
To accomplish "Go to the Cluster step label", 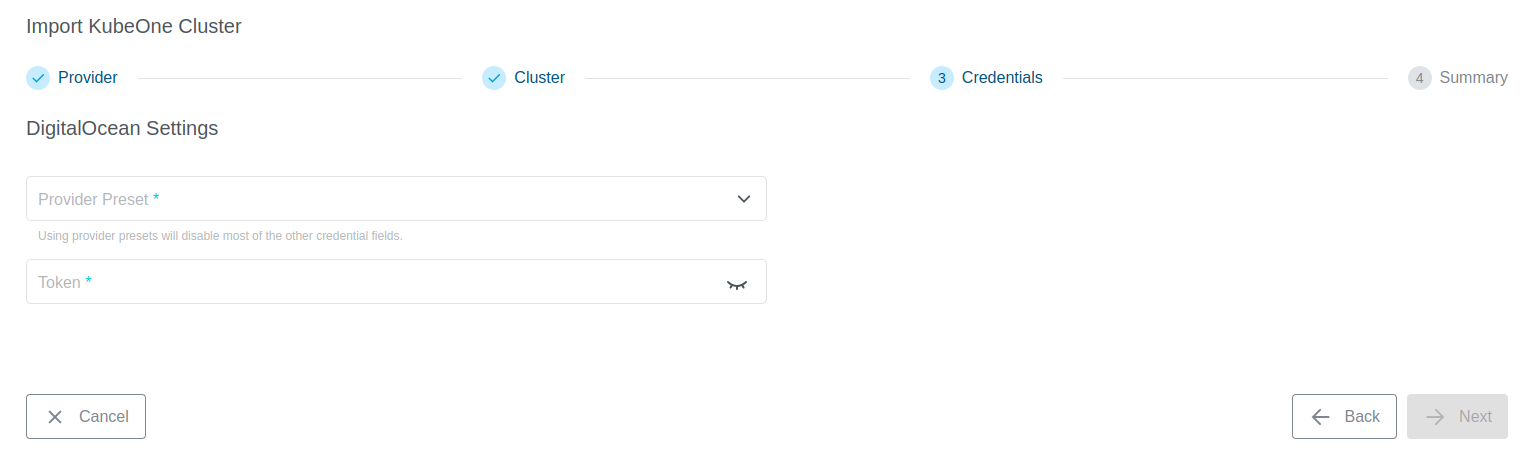I will pos(540,78).
